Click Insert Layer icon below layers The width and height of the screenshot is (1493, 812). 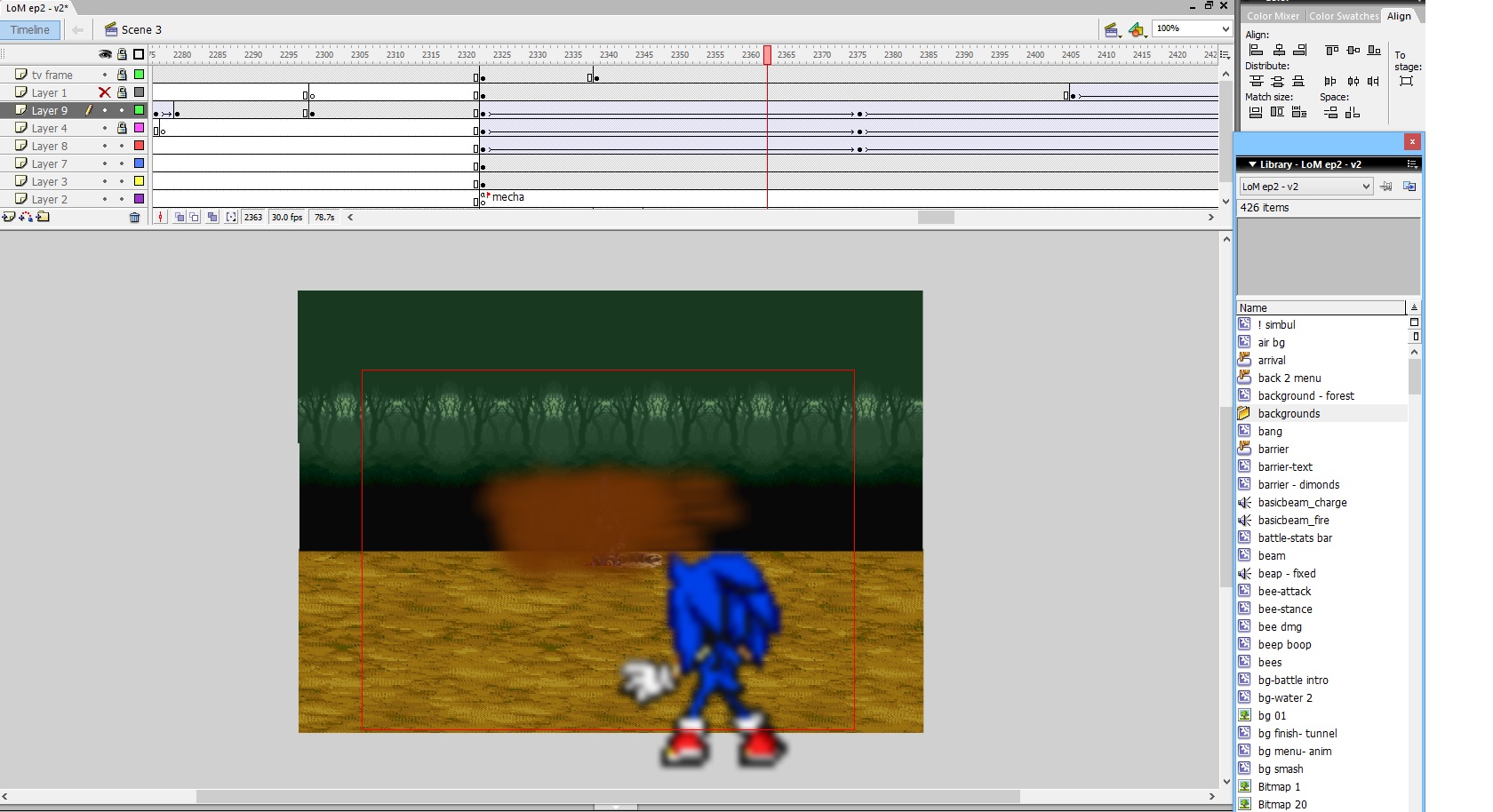9,217
